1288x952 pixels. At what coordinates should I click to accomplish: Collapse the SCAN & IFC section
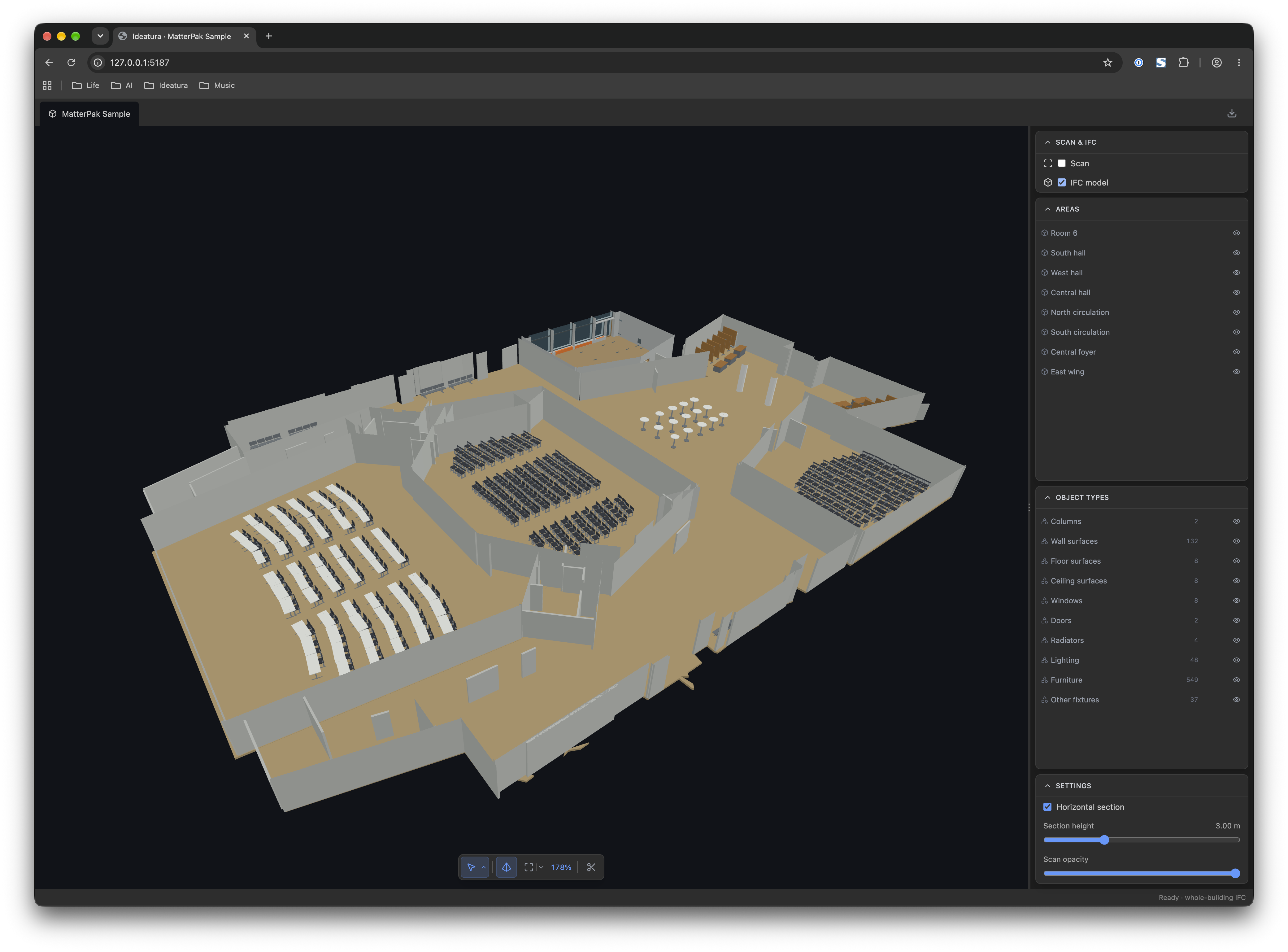point(1047,142)
